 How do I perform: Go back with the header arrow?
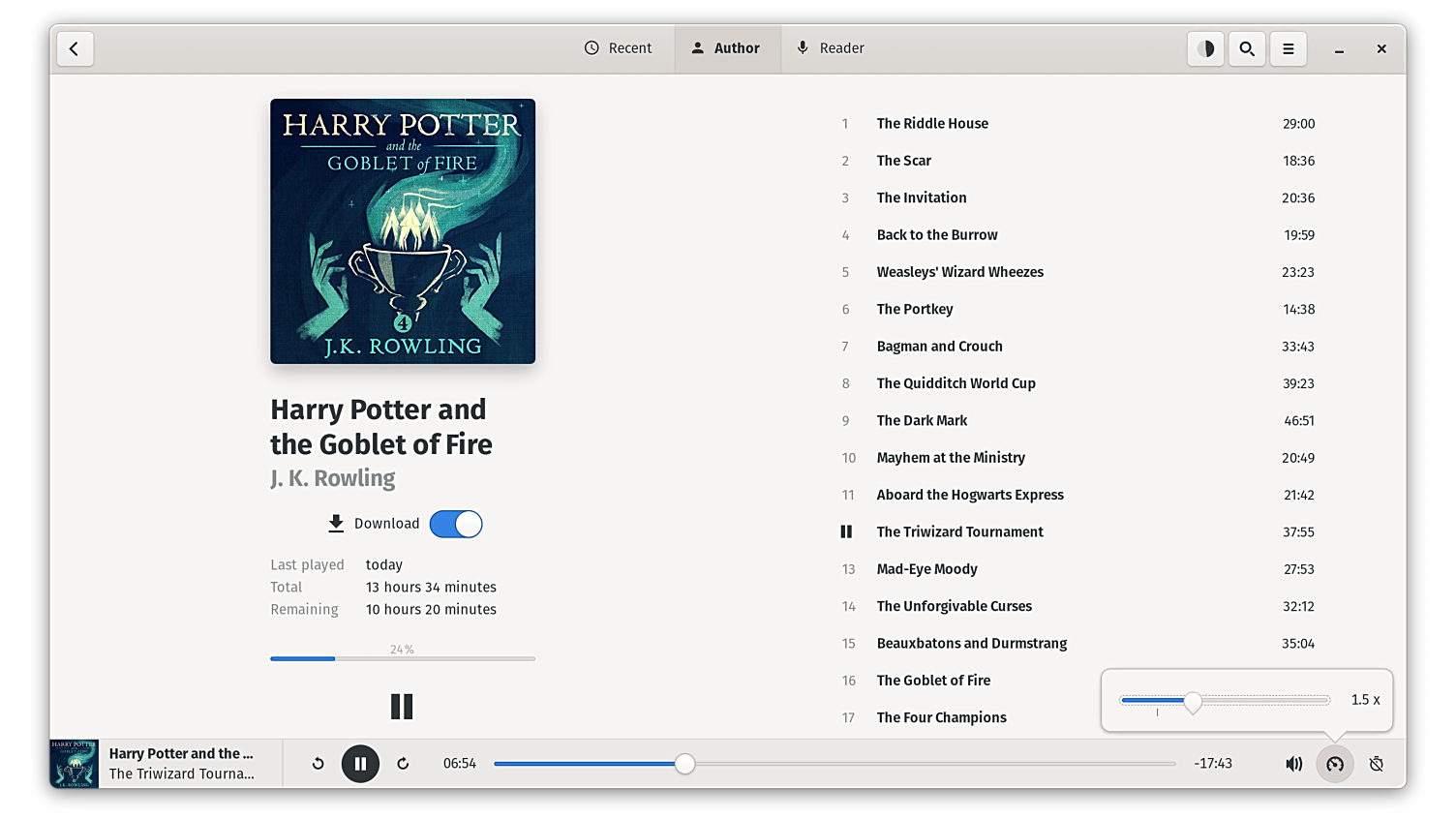(75, 48)
